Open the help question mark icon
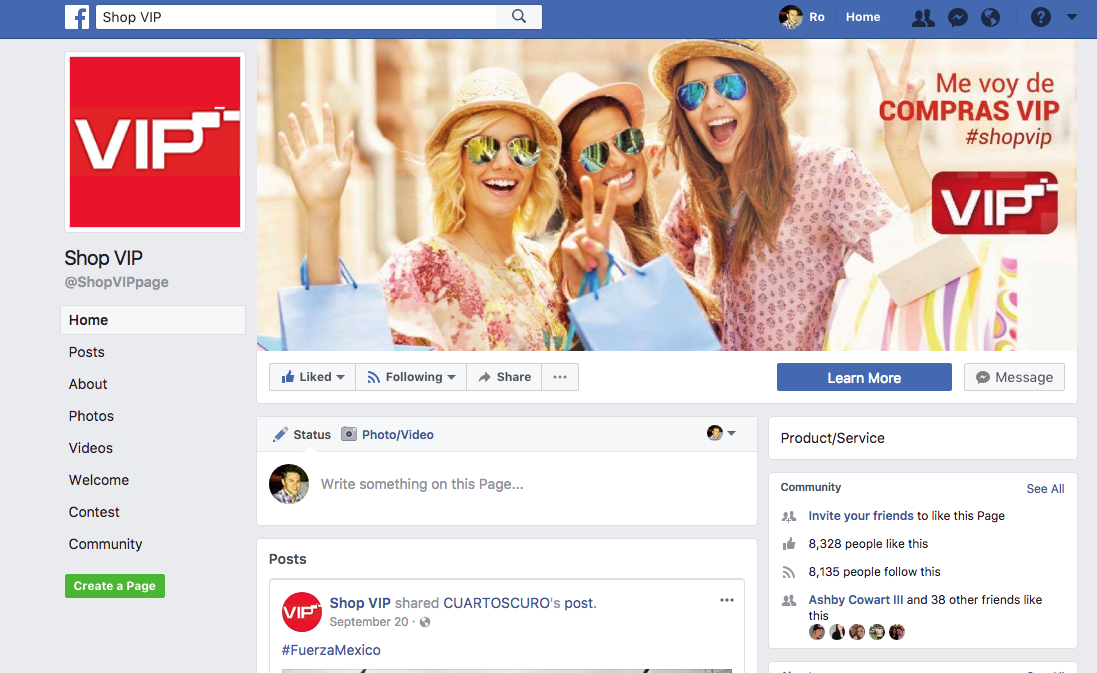Screen dimensions: 1097x673 coord(1040,17)
